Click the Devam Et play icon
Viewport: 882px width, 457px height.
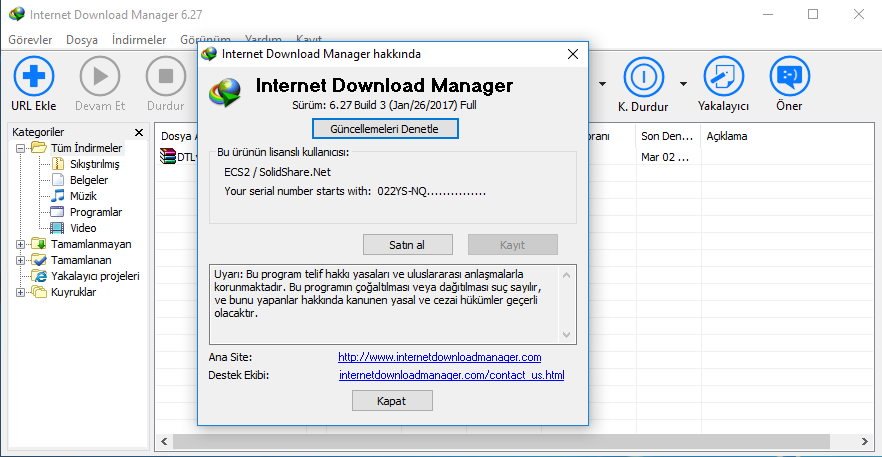100,76
